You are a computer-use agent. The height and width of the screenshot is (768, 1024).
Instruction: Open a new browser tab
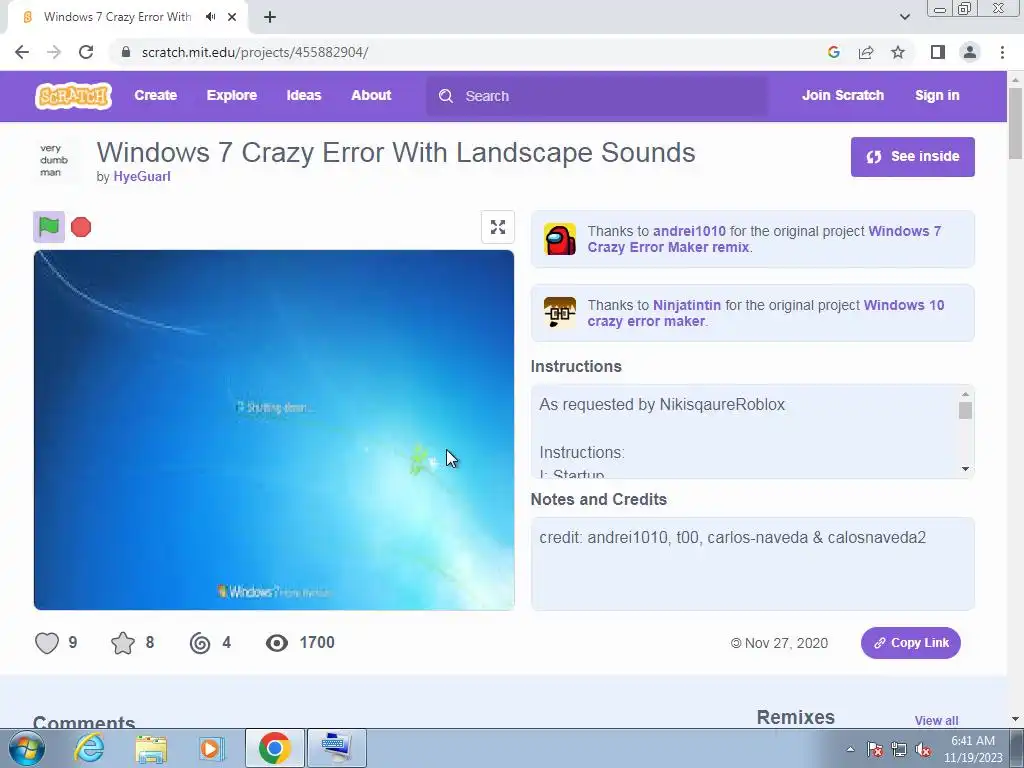click(x=270, y=17)
